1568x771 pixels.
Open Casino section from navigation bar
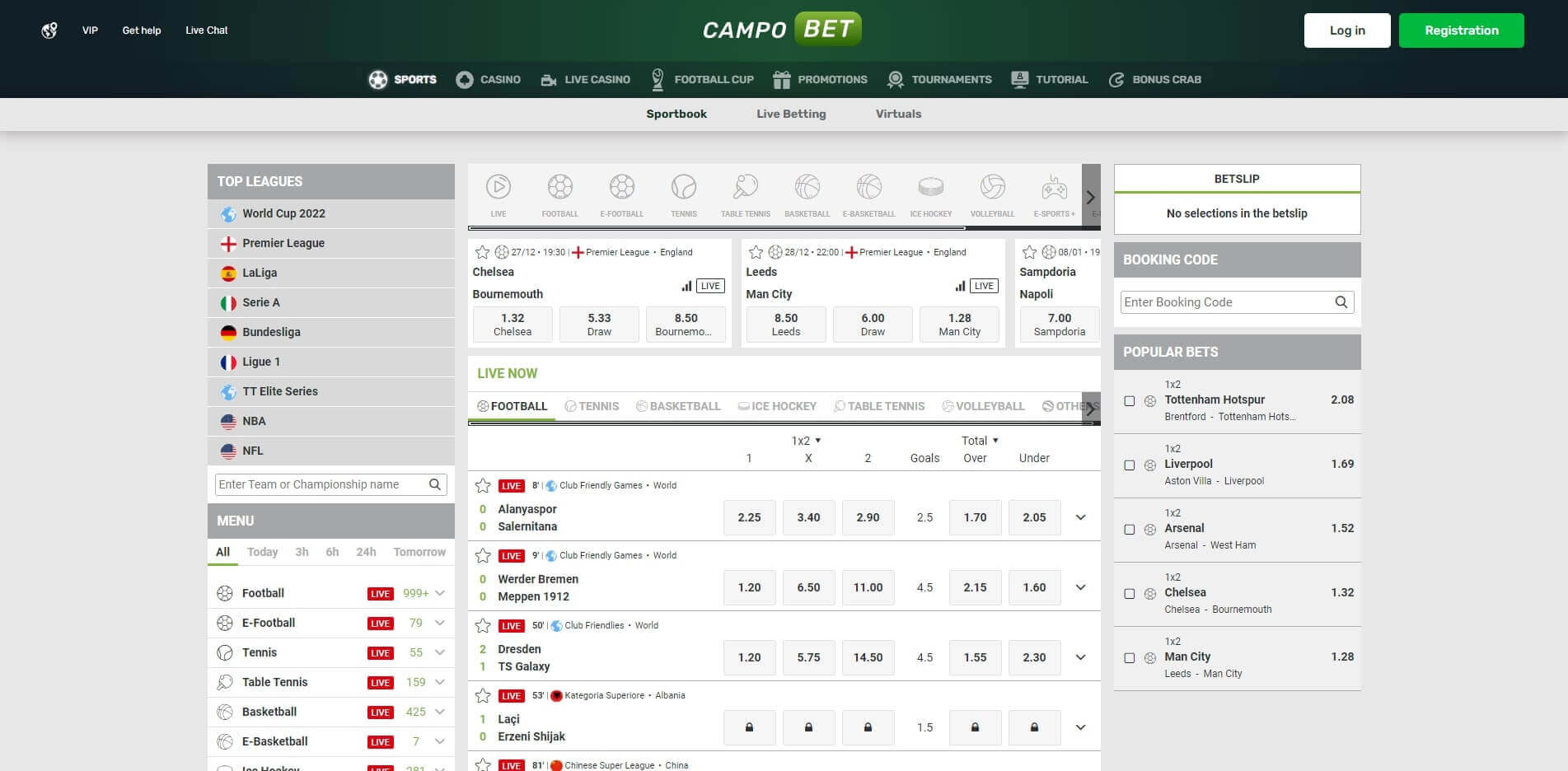point(489,80)
